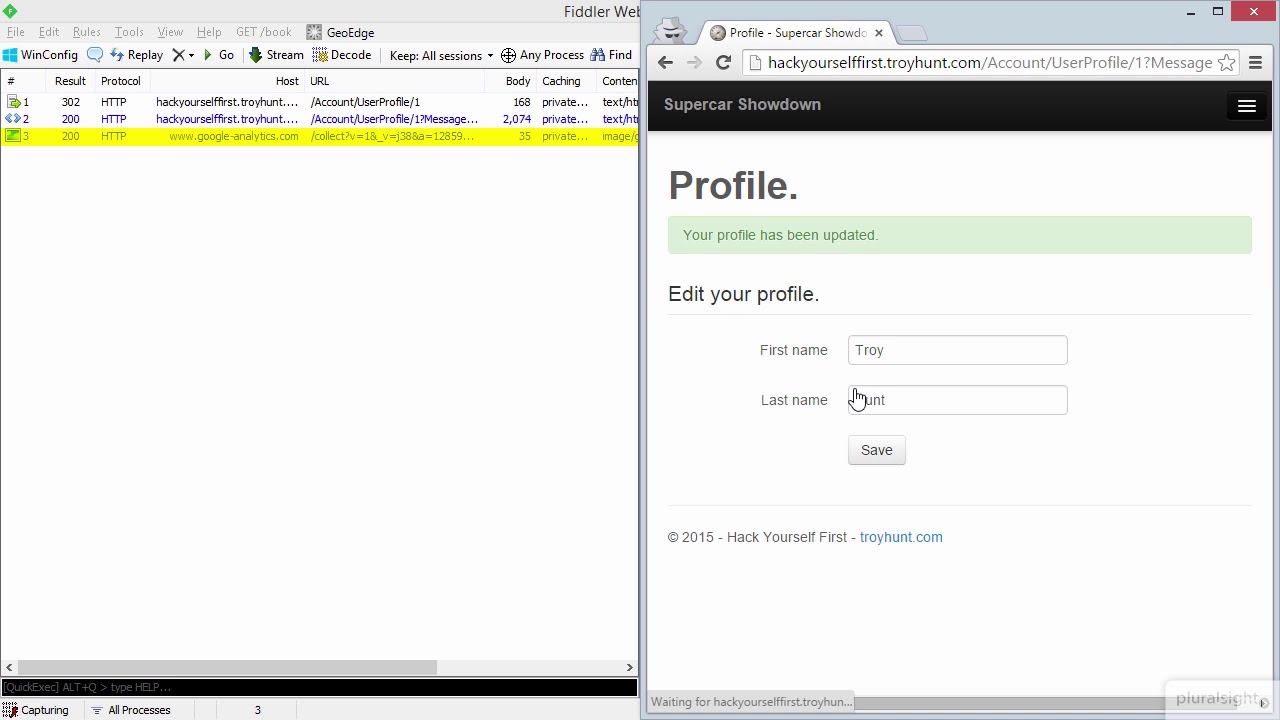Select the google-analytics.com session row

(320, 136)
